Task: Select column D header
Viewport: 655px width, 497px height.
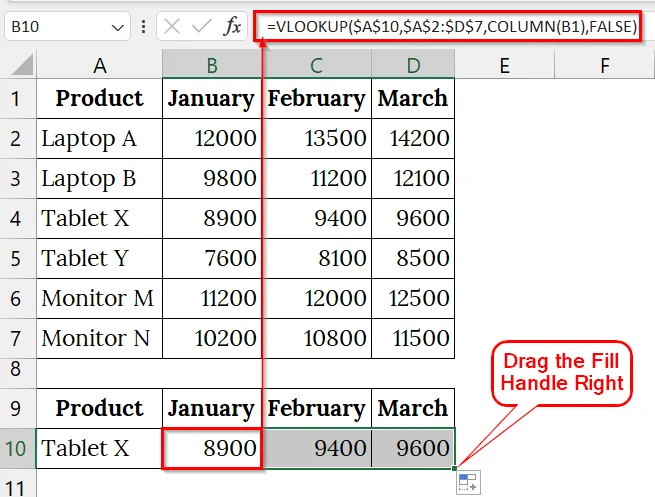Action: click(x=413, y=65)
